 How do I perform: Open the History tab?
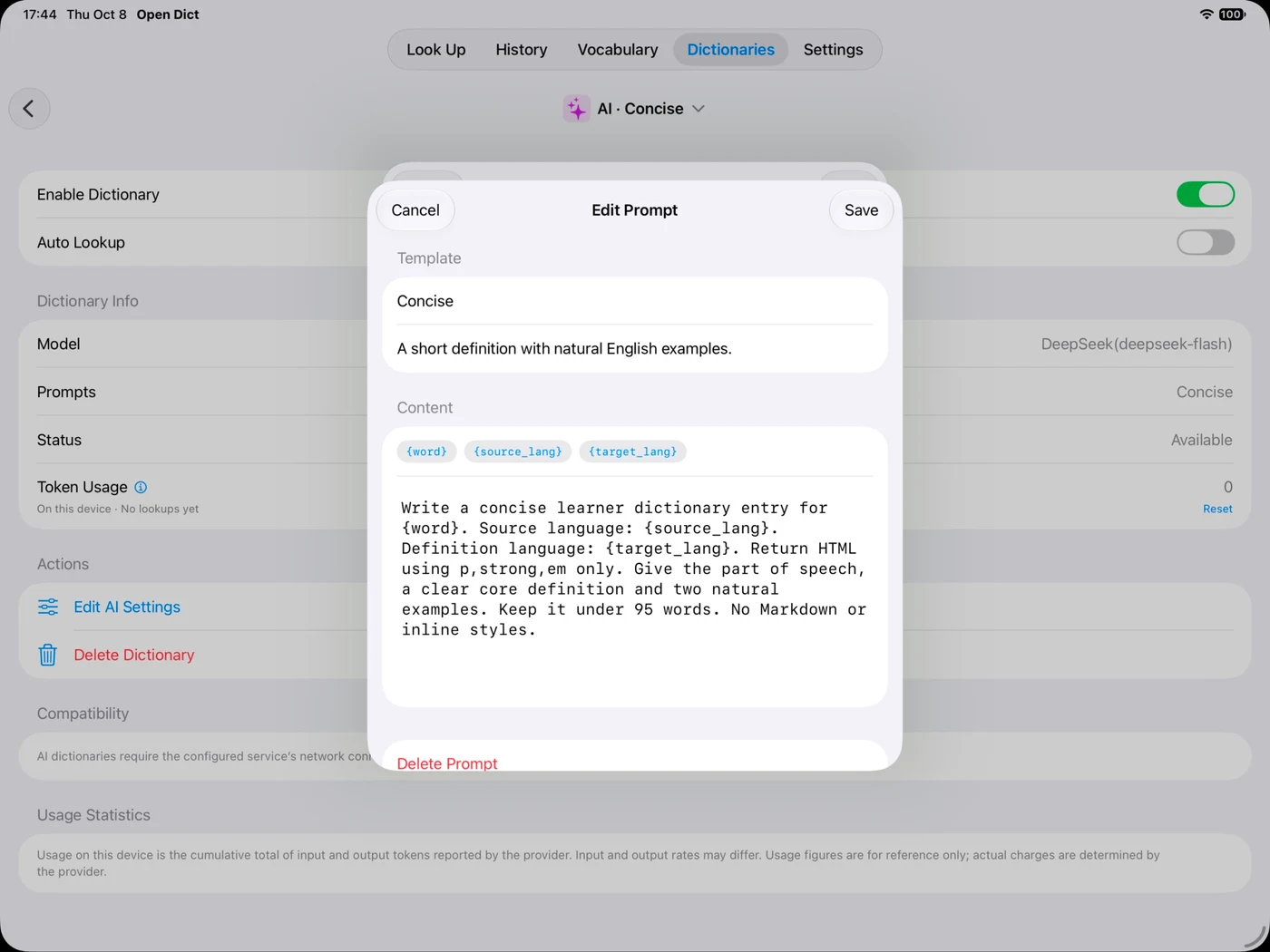[522, 50]
